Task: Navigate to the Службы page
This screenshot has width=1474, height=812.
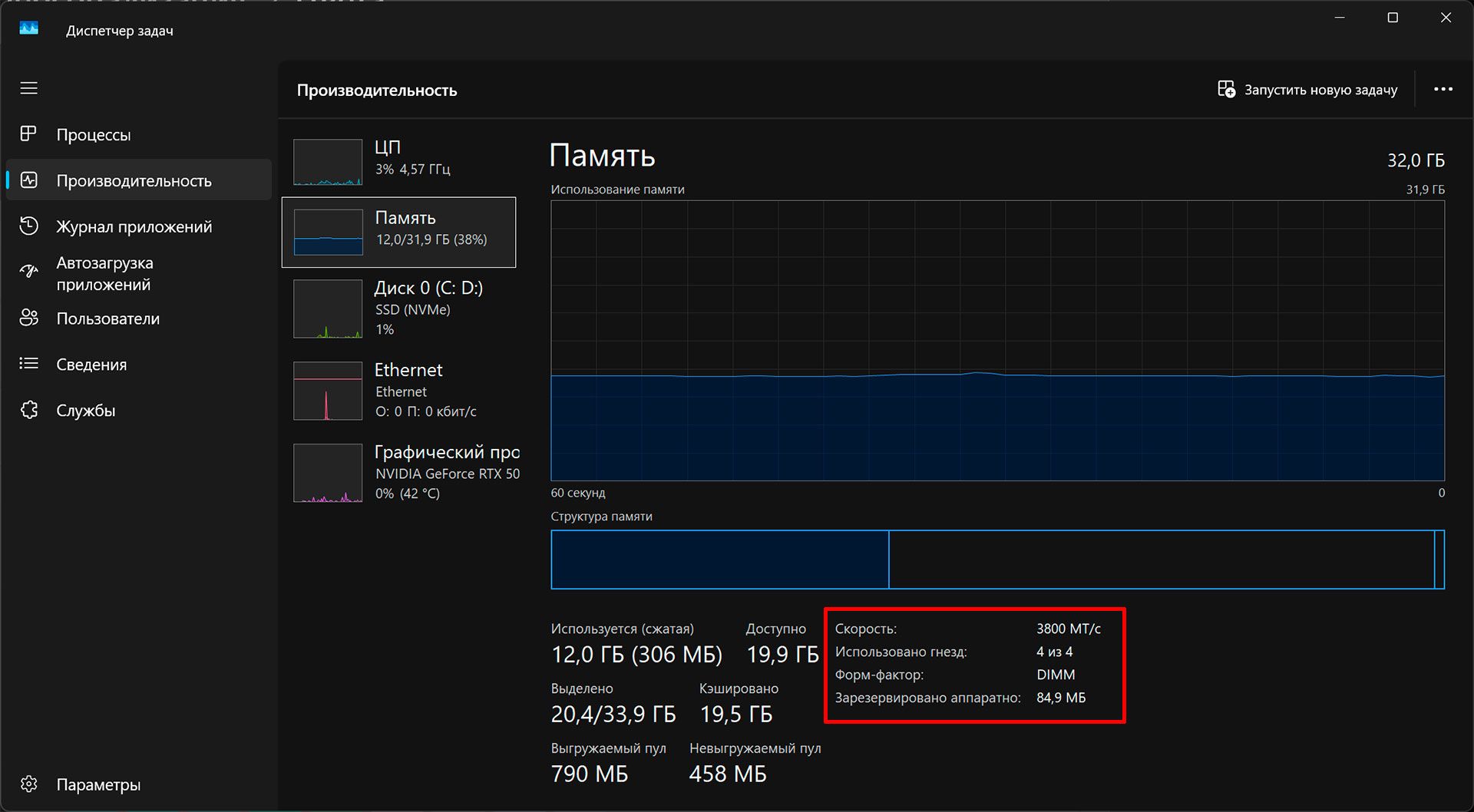Action: (139, 411)
